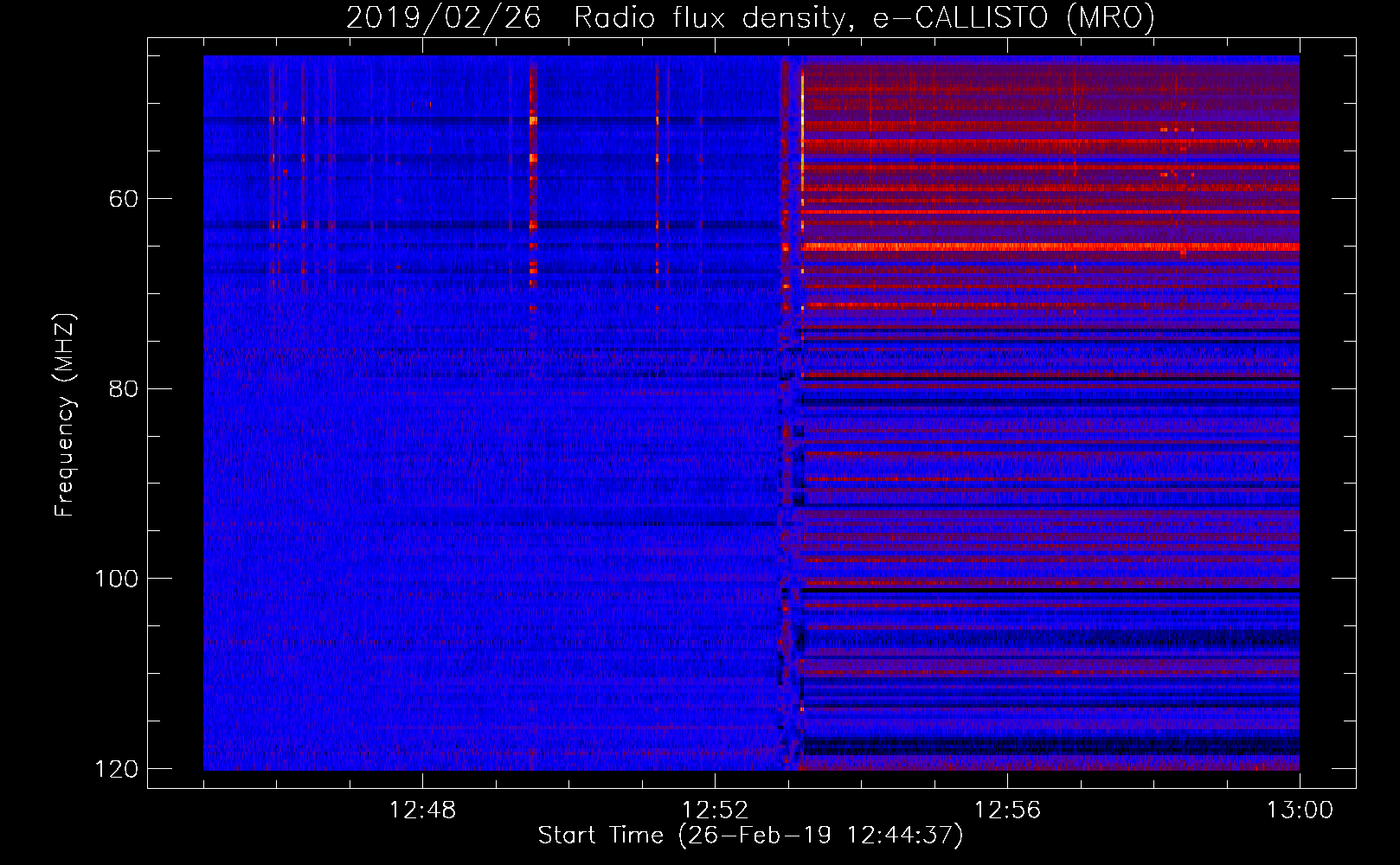This screenshot has height=865, width=1400.
Task: Click the 12:48 time tick label
Action: tap(422, 811)
